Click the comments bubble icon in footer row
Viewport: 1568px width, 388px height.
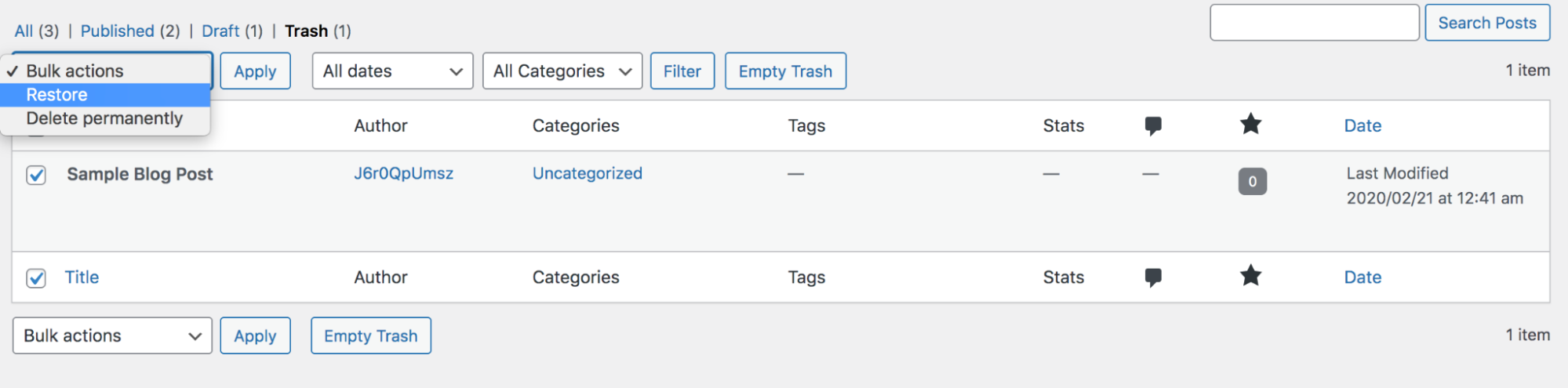(x=1152, y=277)
